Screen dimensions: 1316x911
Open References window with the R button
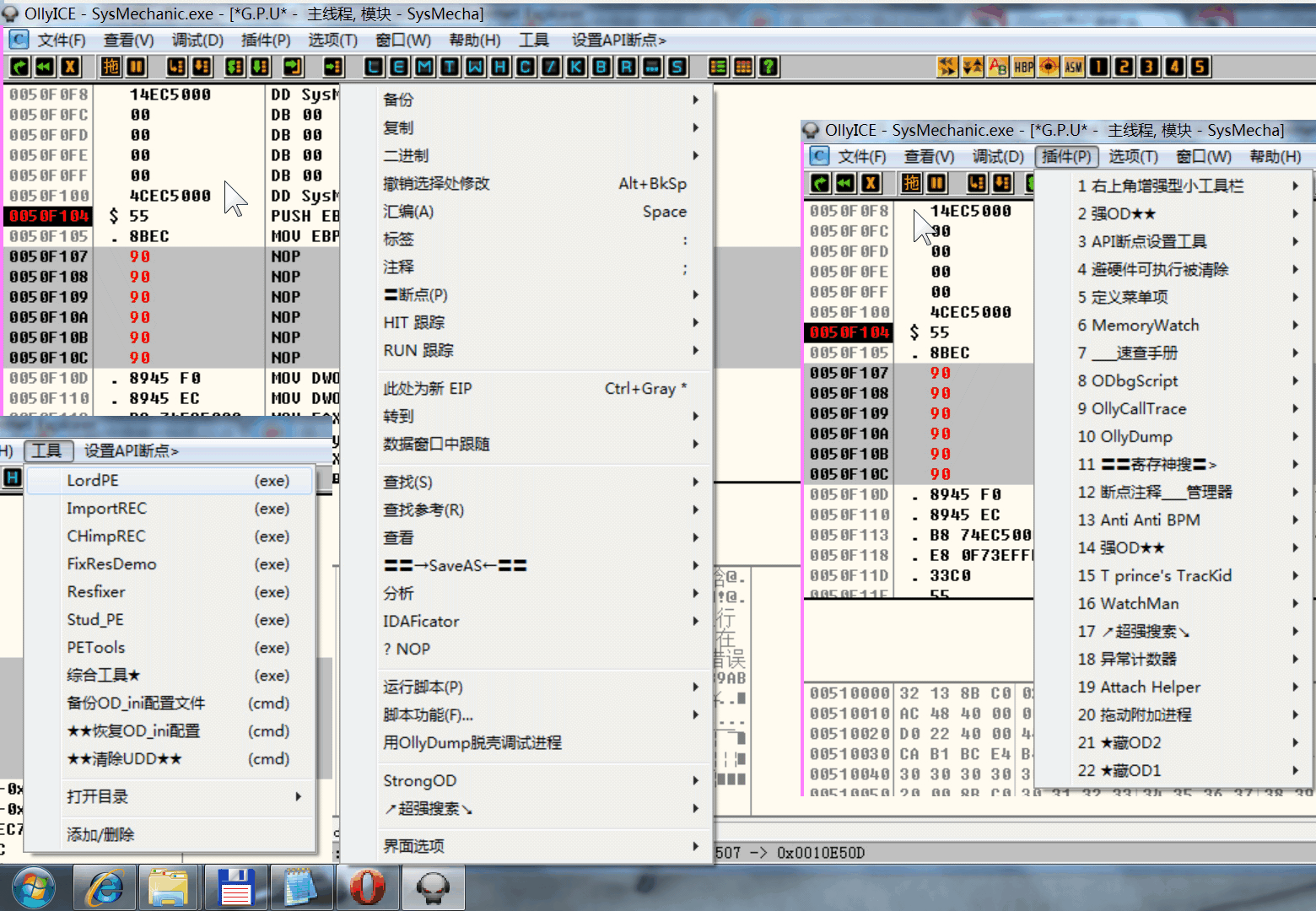(x=627, y=67)
